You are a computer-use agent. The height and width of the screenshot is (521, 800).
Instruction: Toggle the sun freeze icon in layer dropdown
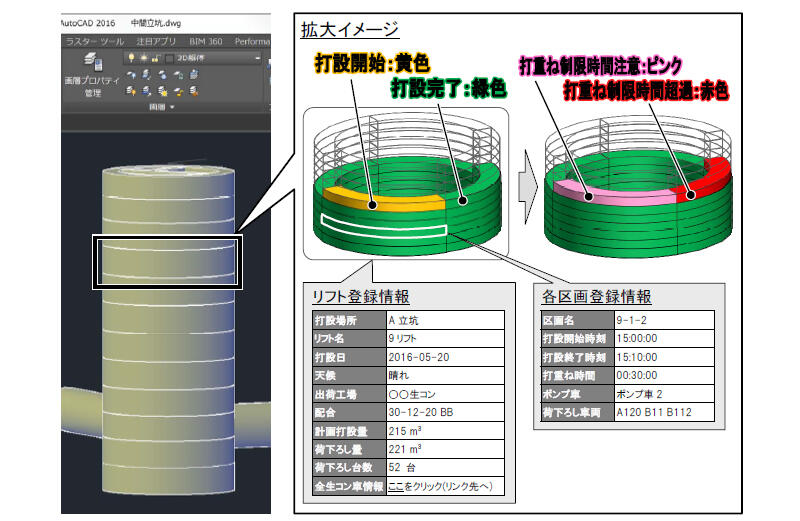143,58
